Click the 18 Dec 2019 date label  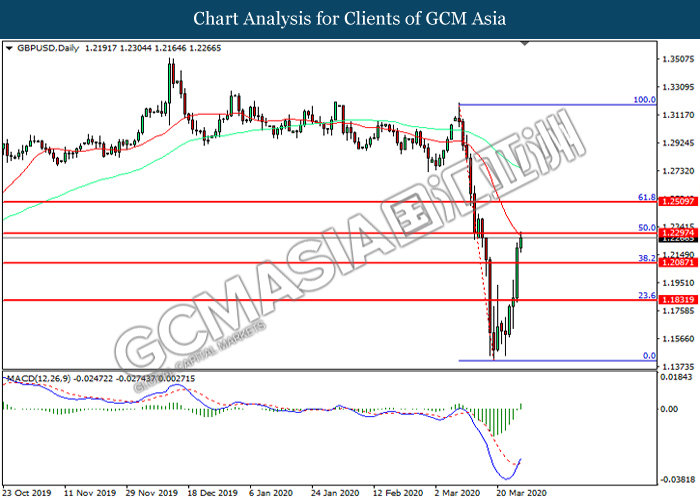coord(213,493)
